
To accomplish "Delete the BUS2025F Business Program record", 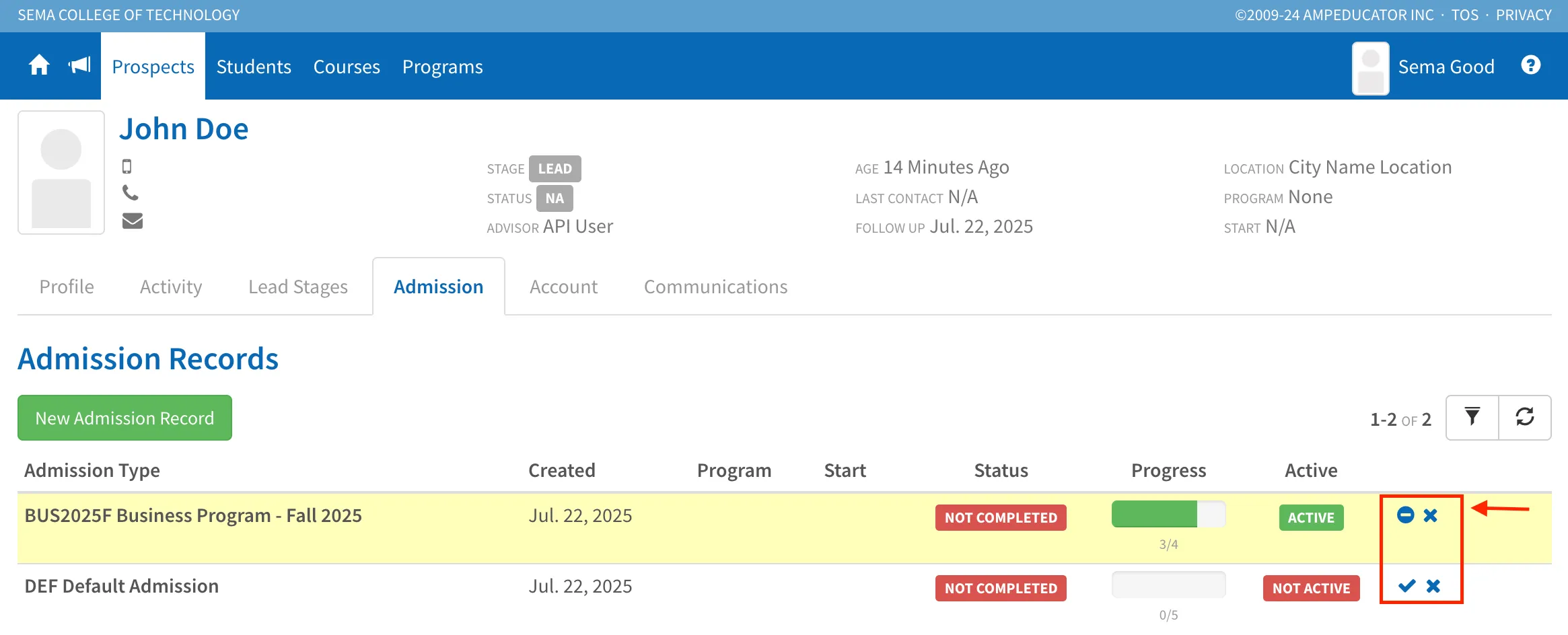I will [1431, 515].
